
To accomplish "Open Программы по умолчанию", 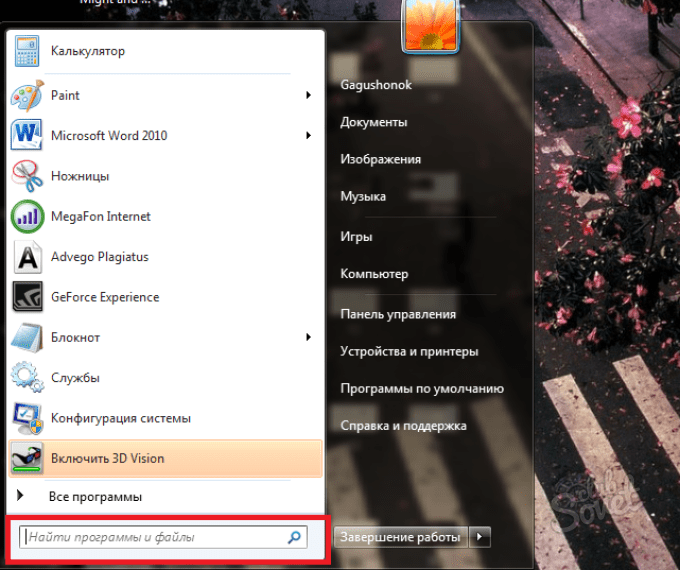I will [x=422, y=388].
